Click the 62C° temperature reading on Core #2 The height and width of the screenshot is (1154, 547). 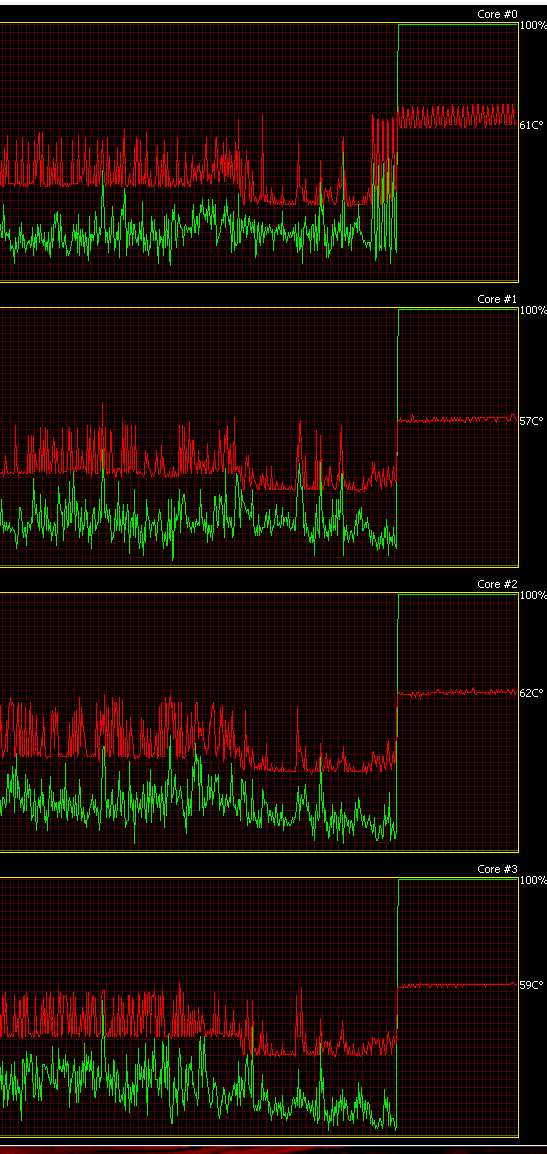coord(532,693)
